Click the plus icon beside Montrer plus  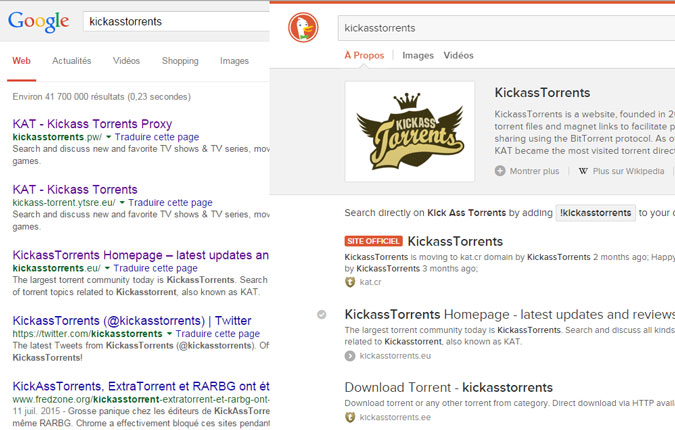[500, 171]
